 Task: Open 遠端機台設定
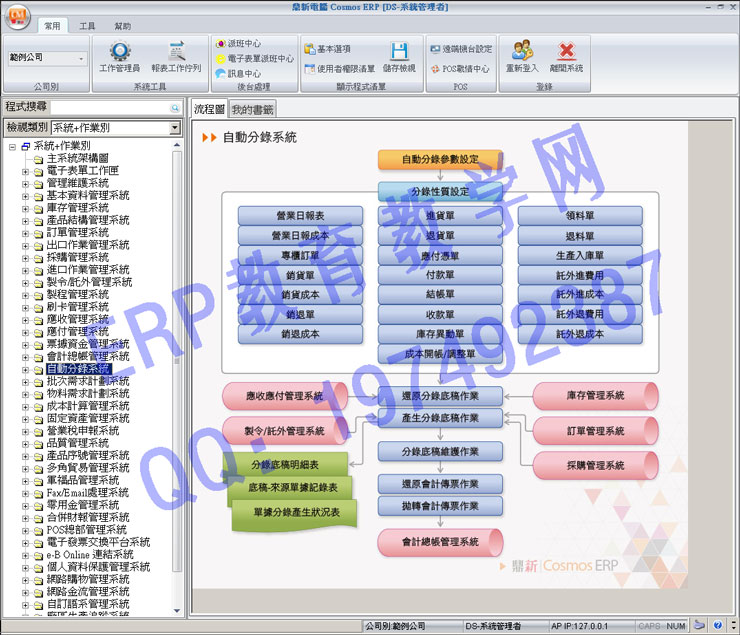coord(461,49)
